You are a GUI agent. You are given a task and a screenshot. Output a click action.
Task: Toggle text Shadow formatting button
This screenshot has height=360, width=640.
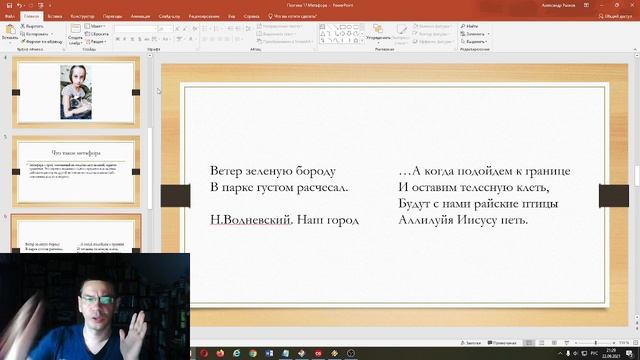coord(140,39)
